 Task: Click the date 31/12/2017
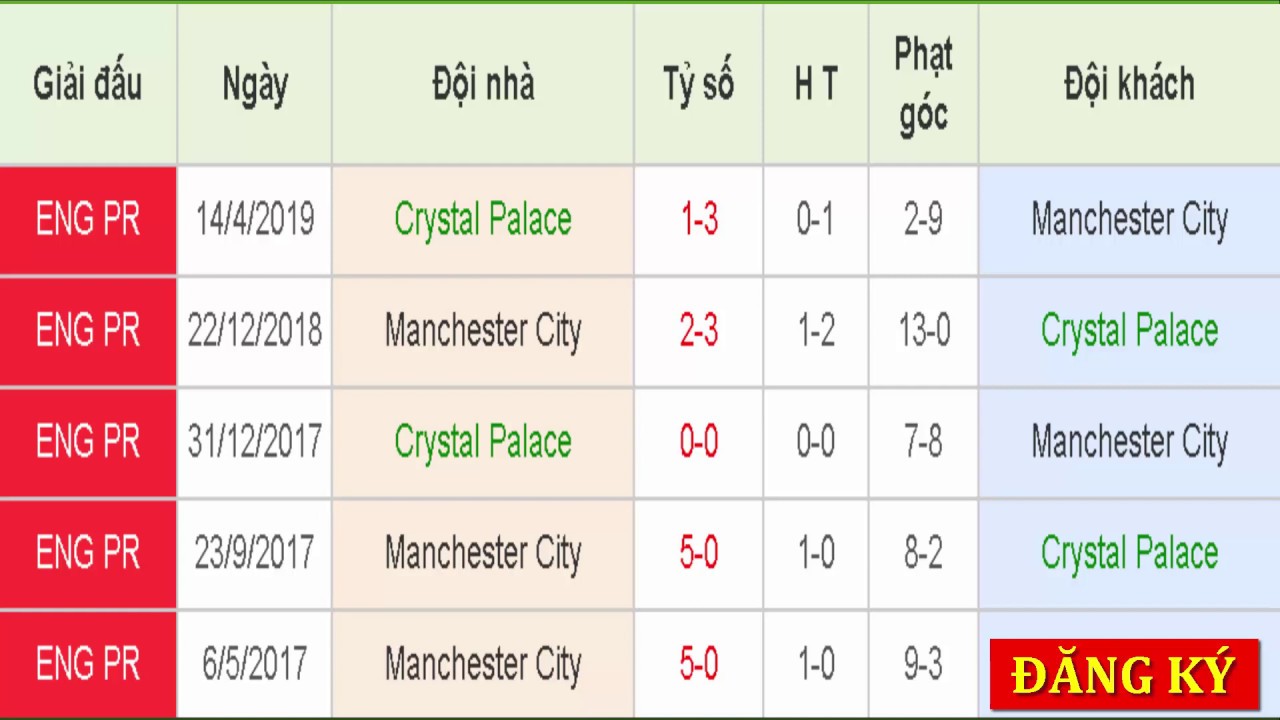(x=255, y=442)
